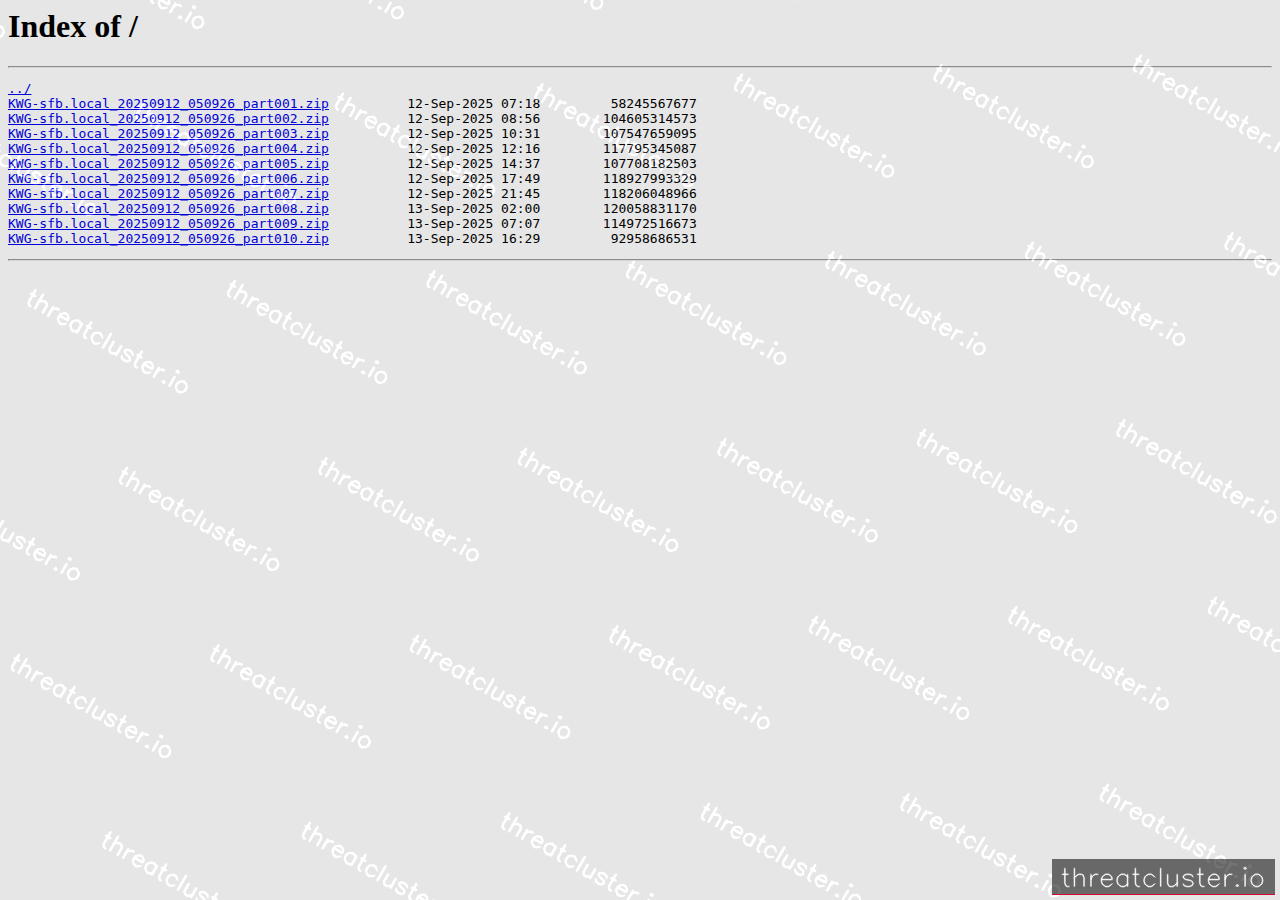Click the size value 107547659095
Image resolution: width=1280 pixels, height=900 pixels.
pos(650,134)
